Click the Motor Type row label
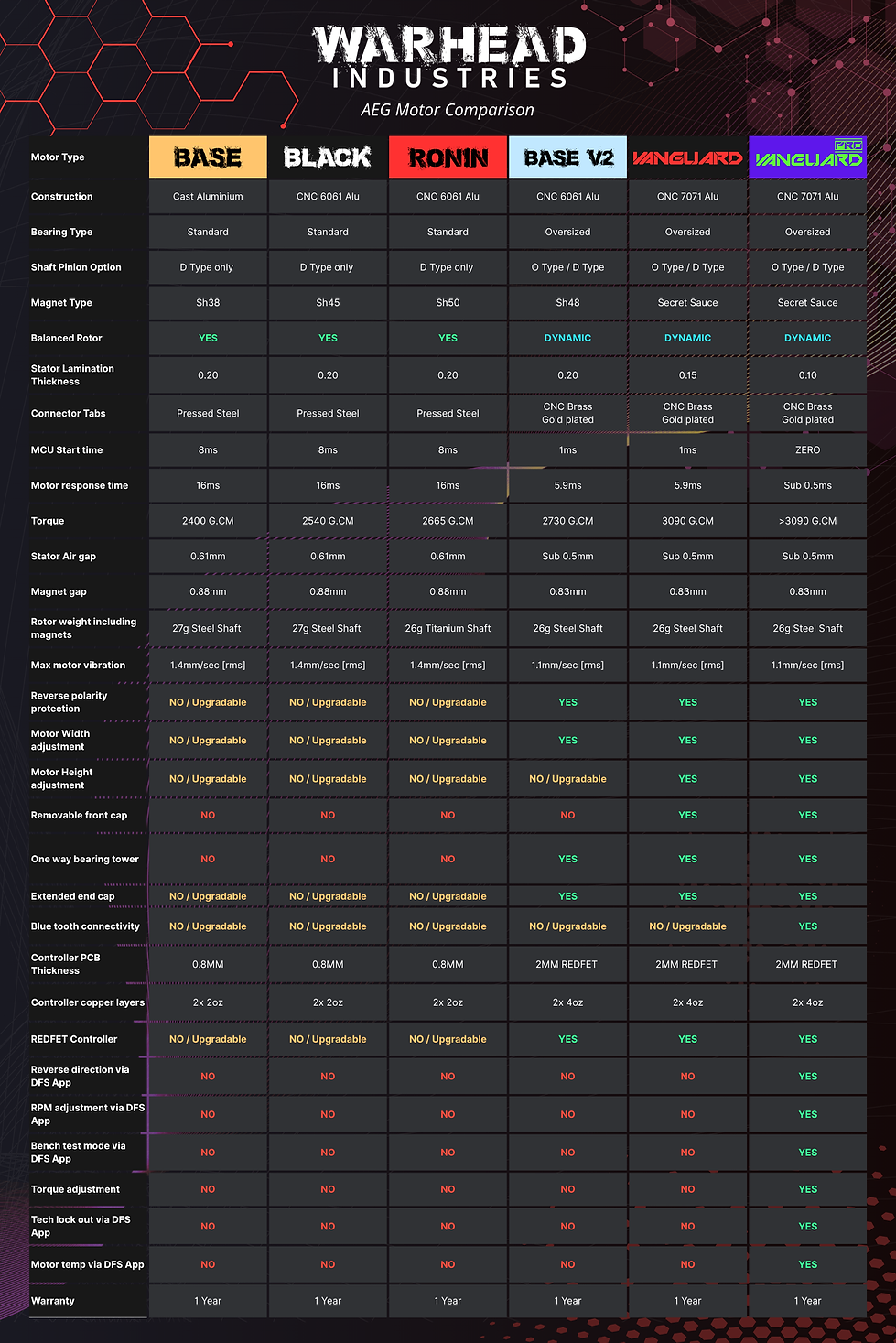Screen dimensions: 896x1343 (58, 157)
